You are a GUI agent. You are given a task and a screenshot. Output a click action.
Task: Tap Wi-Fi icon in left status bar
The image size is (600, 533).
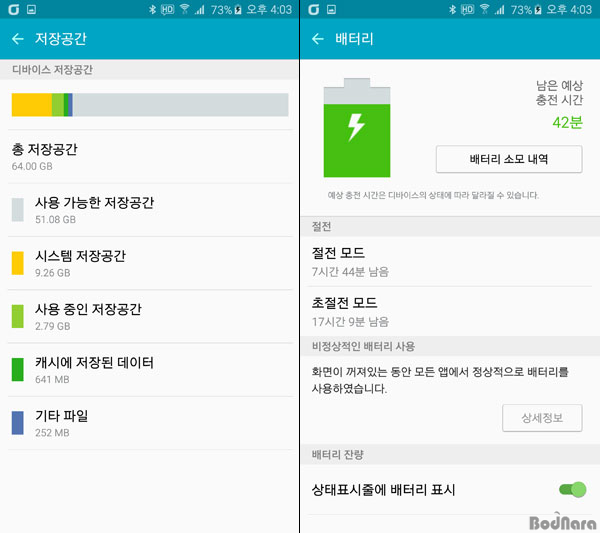184,9
